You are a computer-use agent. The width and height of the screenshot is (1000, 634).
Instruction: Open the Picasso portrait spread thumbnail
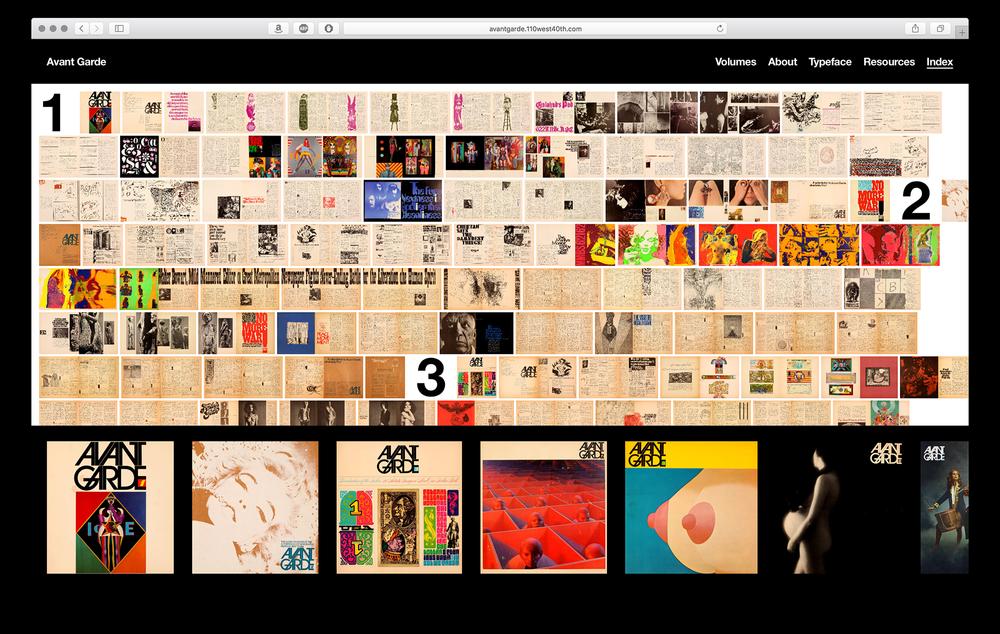(x=476, y=333)
